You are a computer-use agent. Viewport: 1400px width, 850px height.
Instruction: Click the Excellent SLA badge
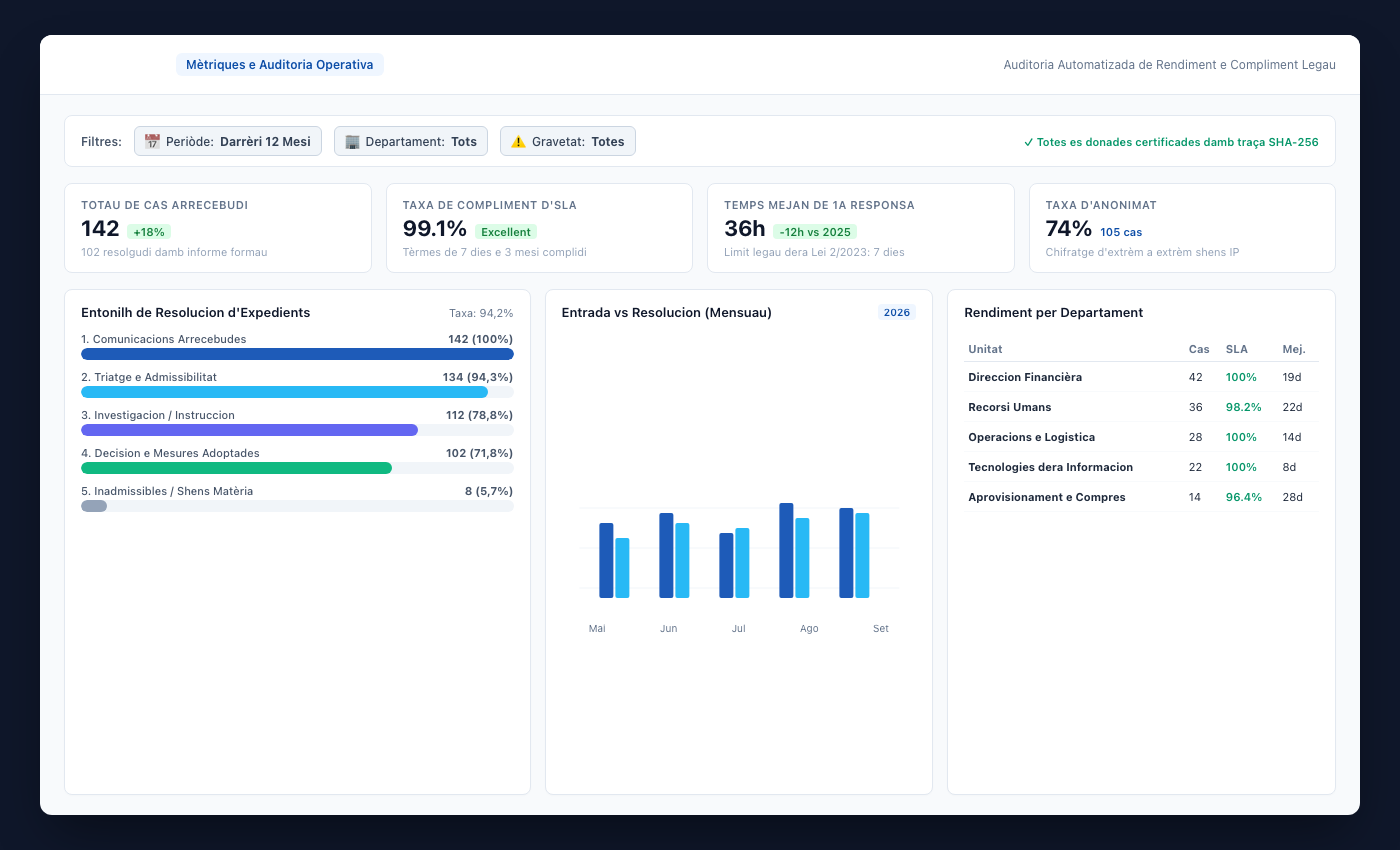[x=506, y=232]
